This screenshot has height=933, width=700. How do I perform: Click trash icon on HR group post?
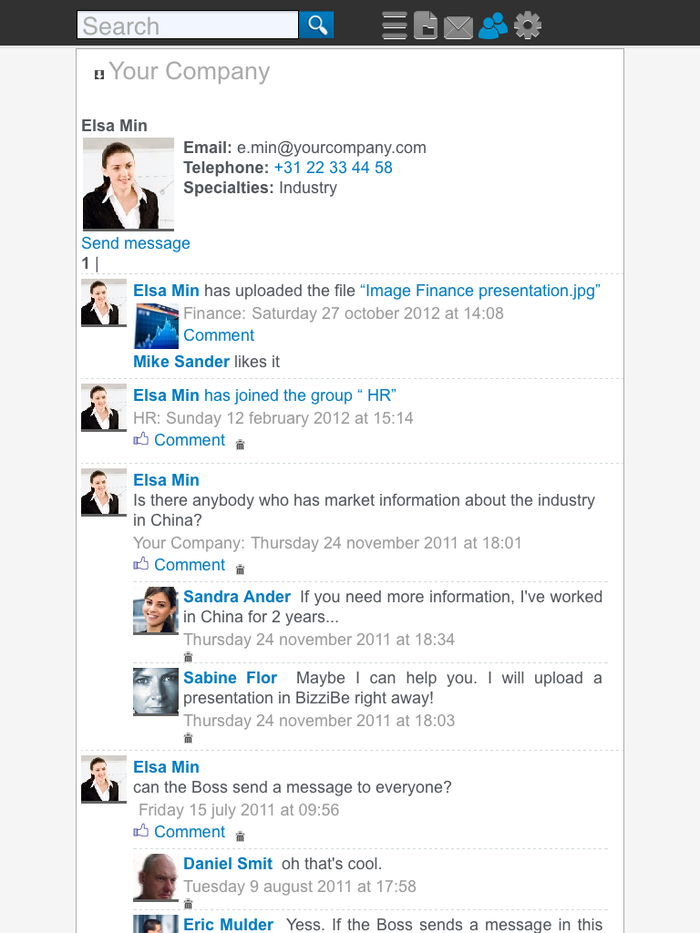coord(240,444)
